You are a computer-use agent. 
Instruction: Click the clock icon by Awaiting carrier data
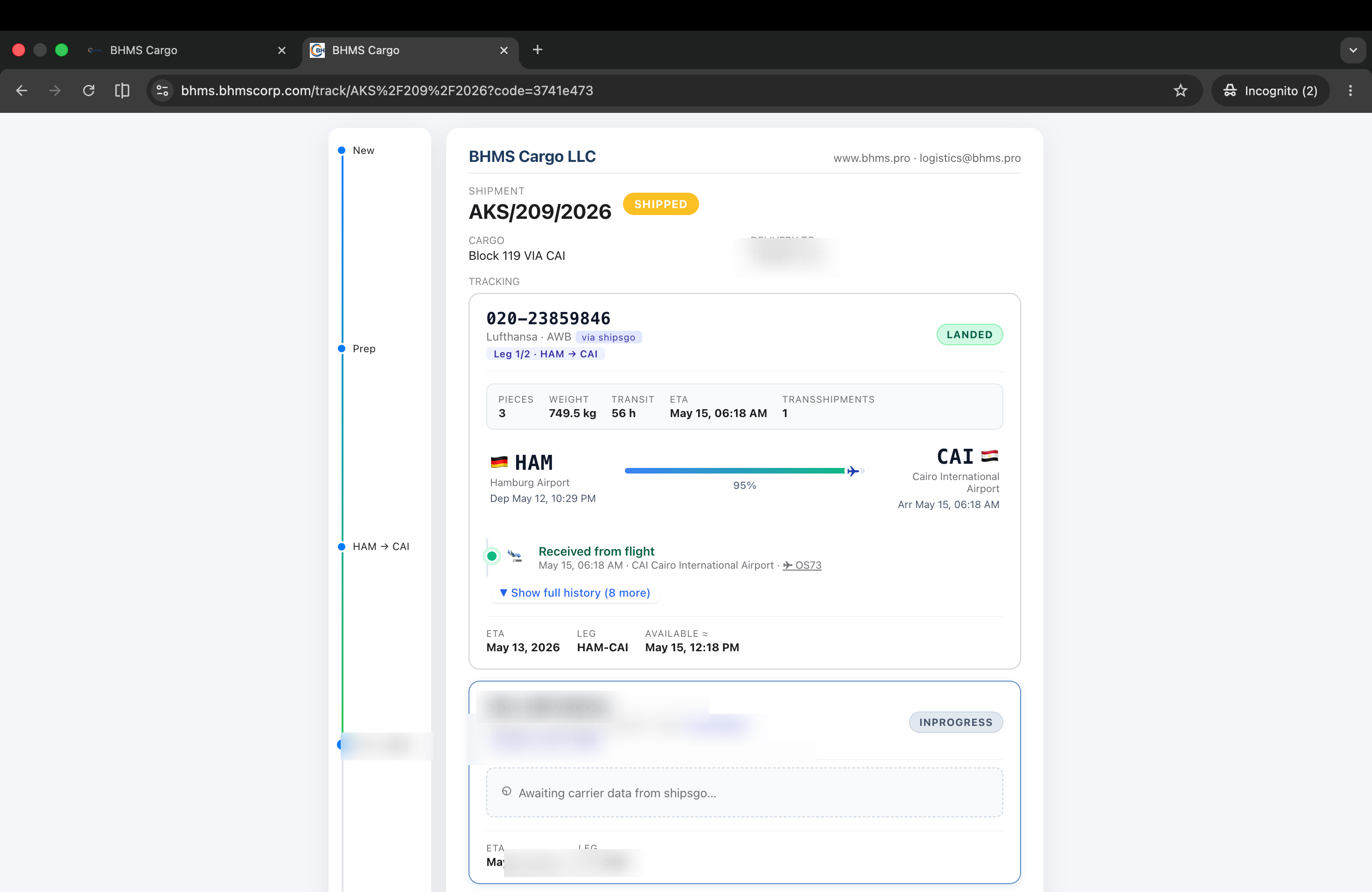point(506,791)
